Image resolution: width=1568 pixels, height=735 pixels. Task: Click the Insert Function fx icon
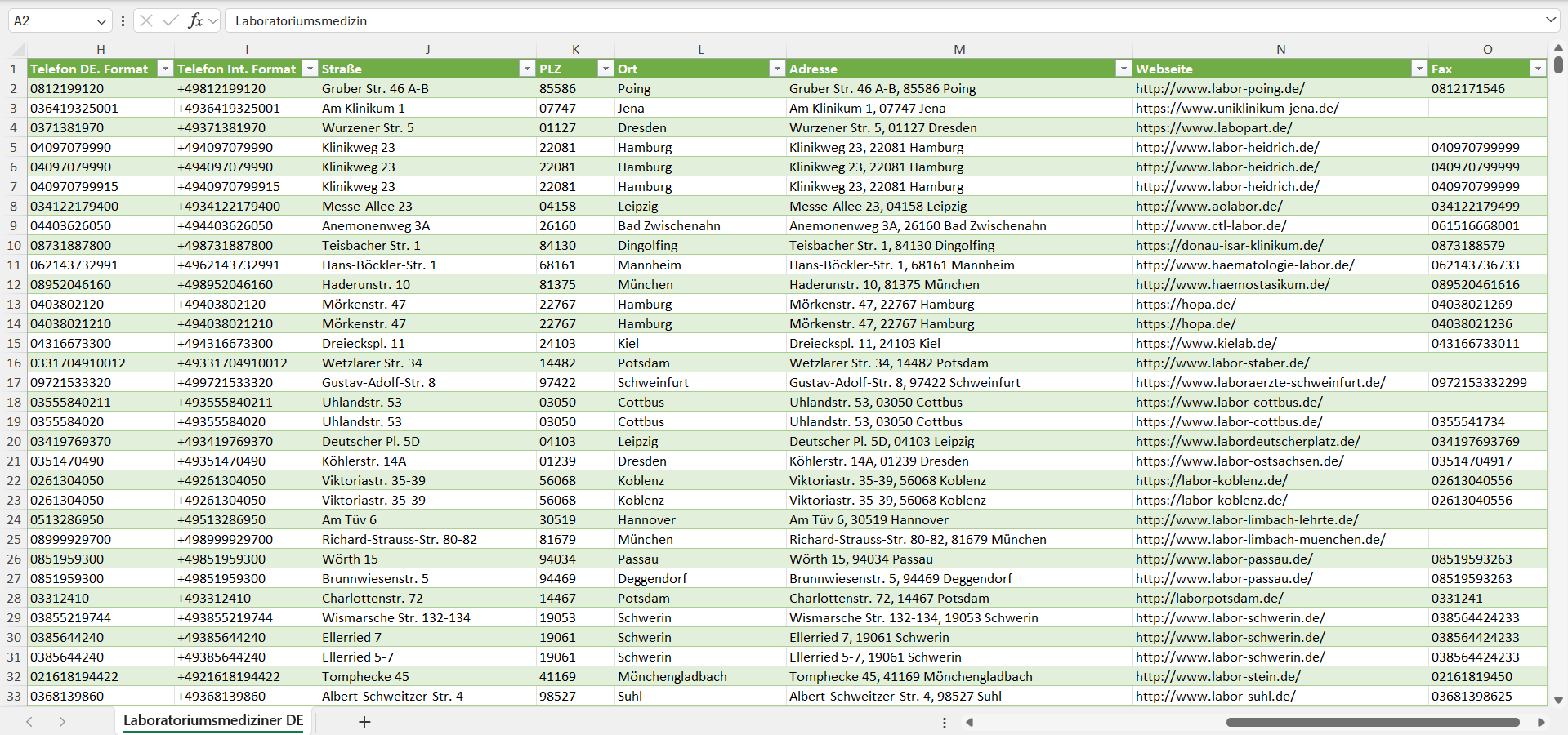195,20
